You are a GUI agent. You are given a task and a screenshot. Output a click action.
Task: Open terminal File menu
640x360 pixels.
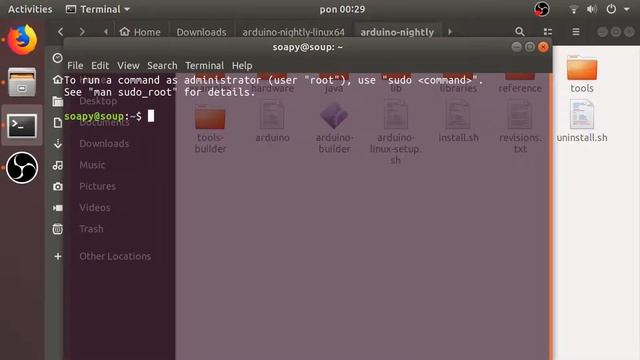(x=75, y=66)
